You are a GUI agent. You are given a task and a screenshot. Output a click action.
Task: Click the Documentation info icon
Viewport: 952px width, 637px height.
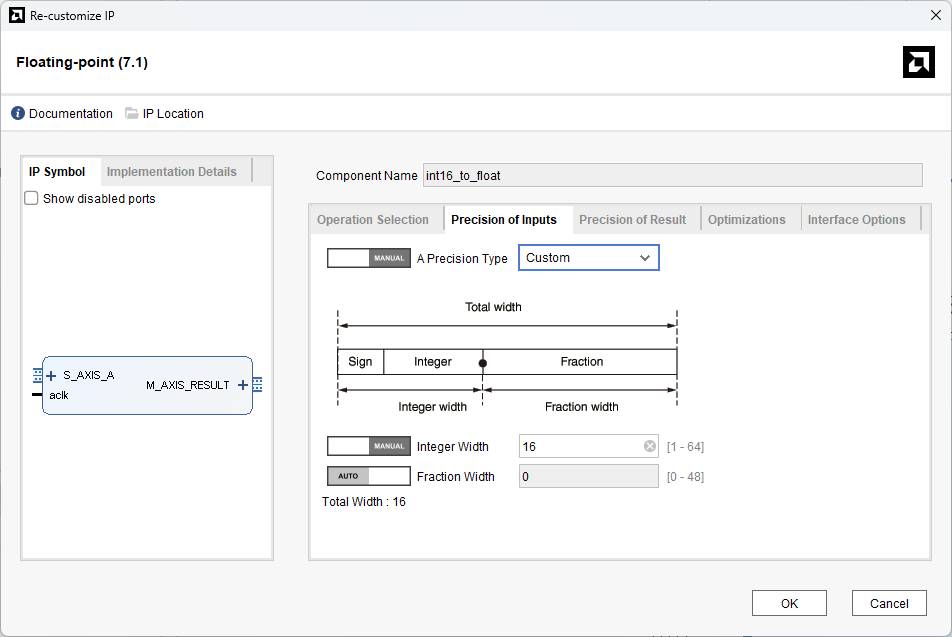[18, 114]
